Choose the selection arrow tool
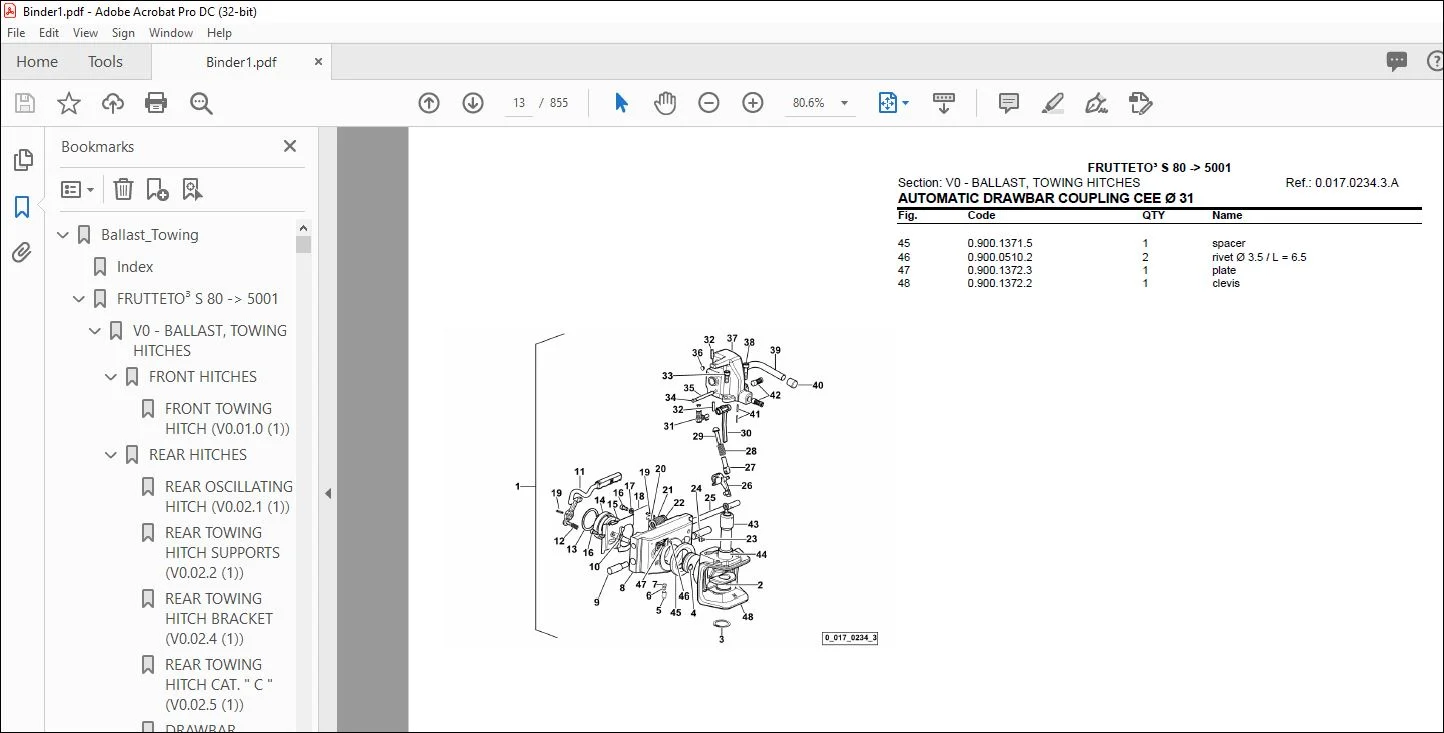This screenshot has height=733, width=1444. (621, 103)
